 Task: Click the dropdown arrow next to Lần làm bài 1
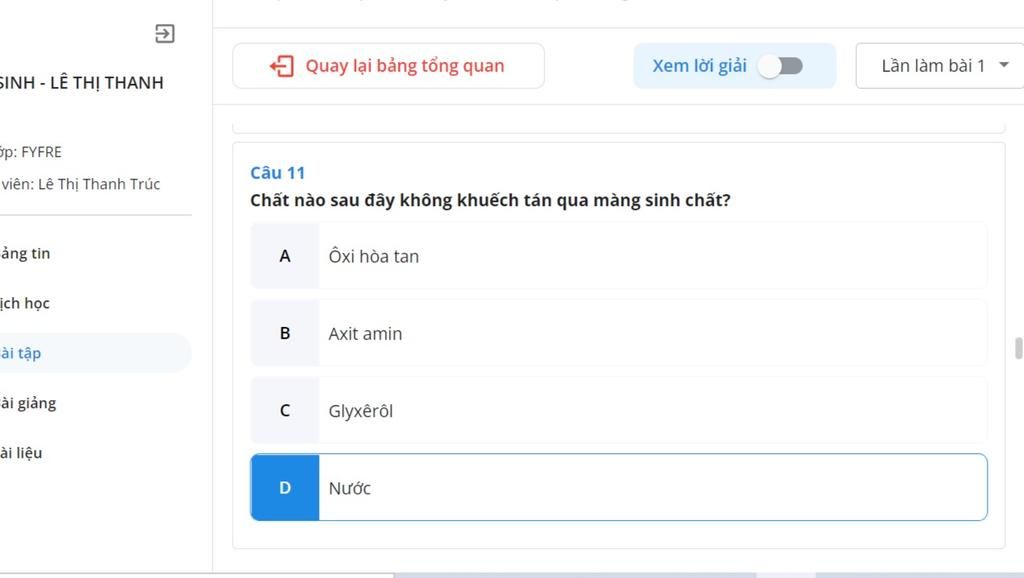1004,65
